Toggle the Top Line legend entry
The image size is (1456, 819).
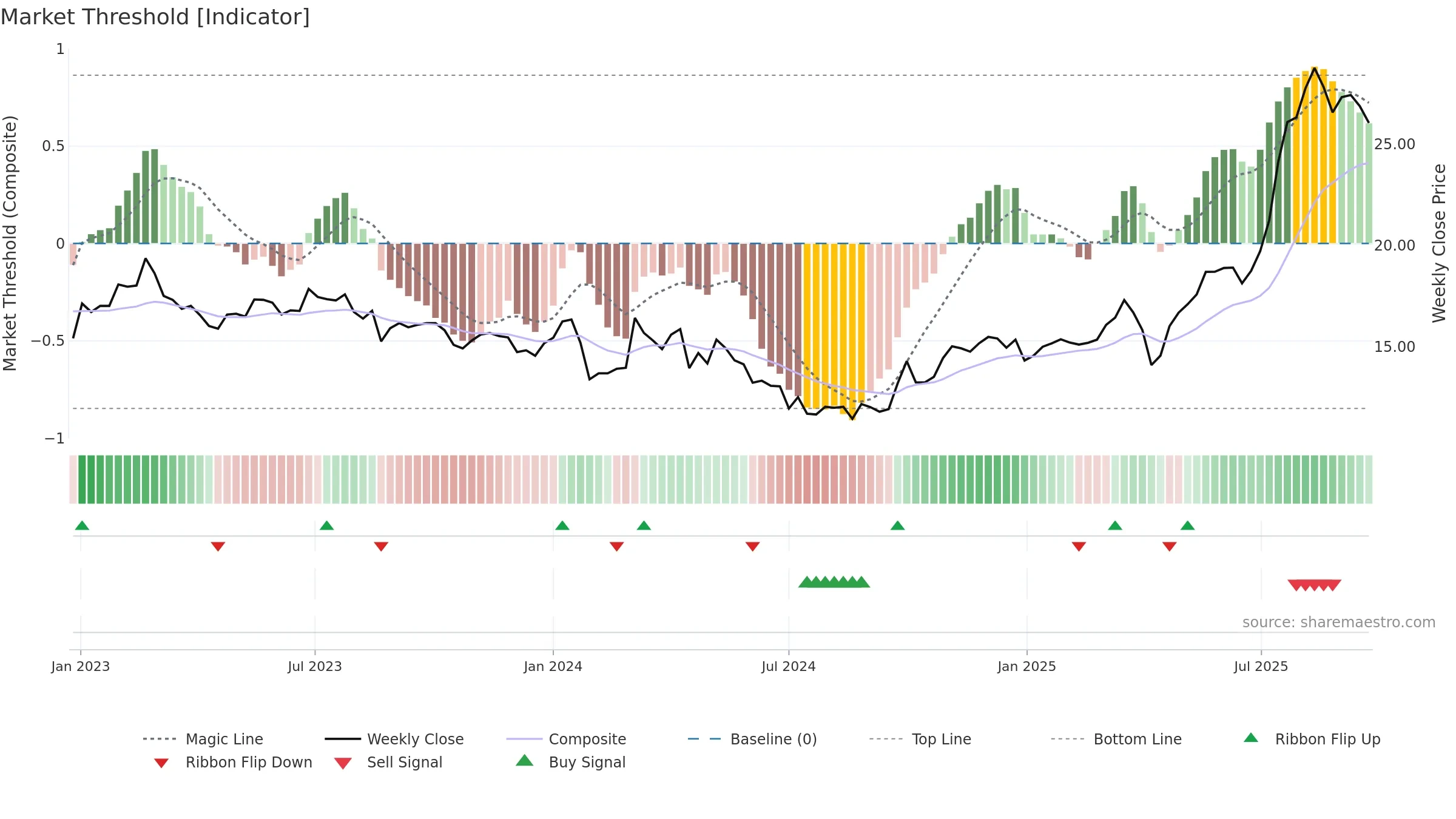coord(920,739)
